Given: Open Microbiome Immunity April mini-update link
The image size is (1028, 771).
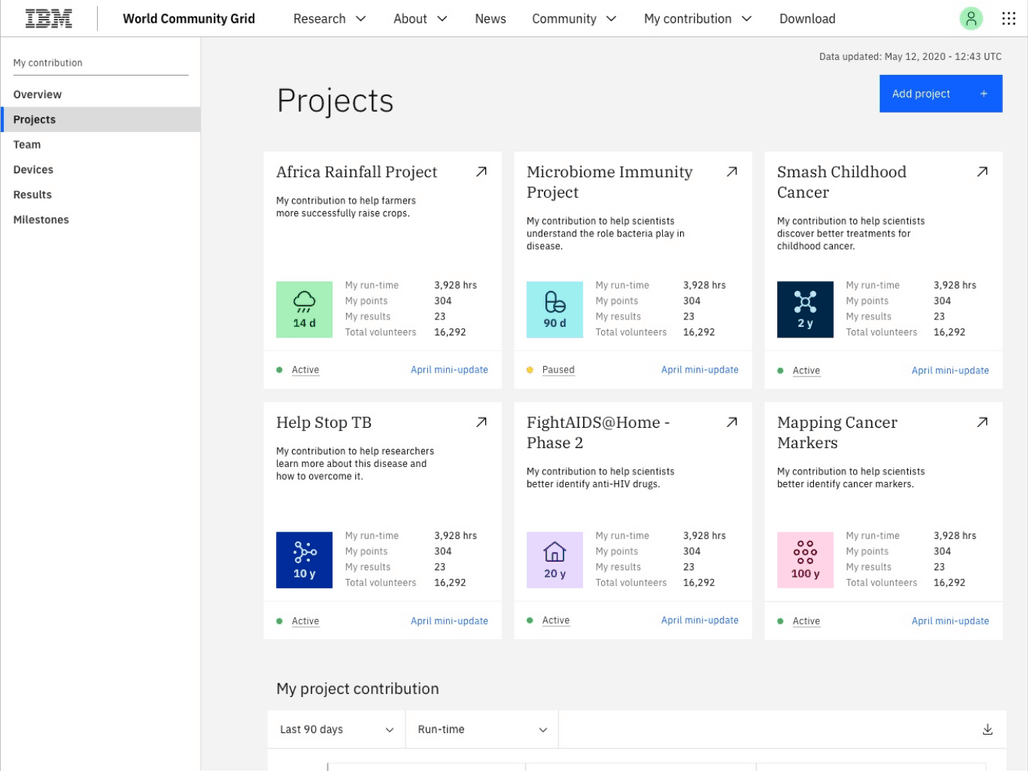Looking at the screenshot, I should click(700, 370).
